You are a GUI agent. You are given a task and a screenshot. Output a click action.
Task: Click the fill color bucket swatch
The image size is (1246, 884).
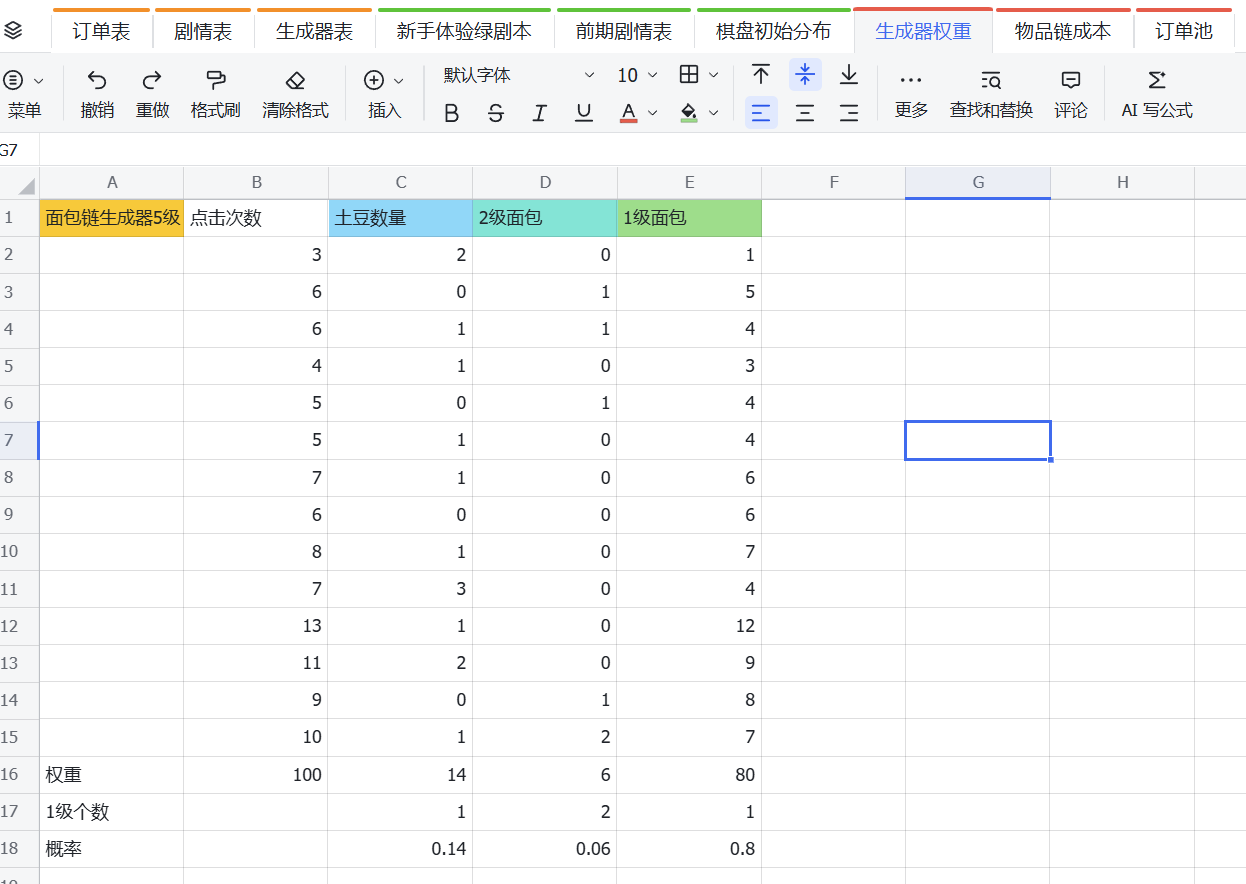coord(689,112)
